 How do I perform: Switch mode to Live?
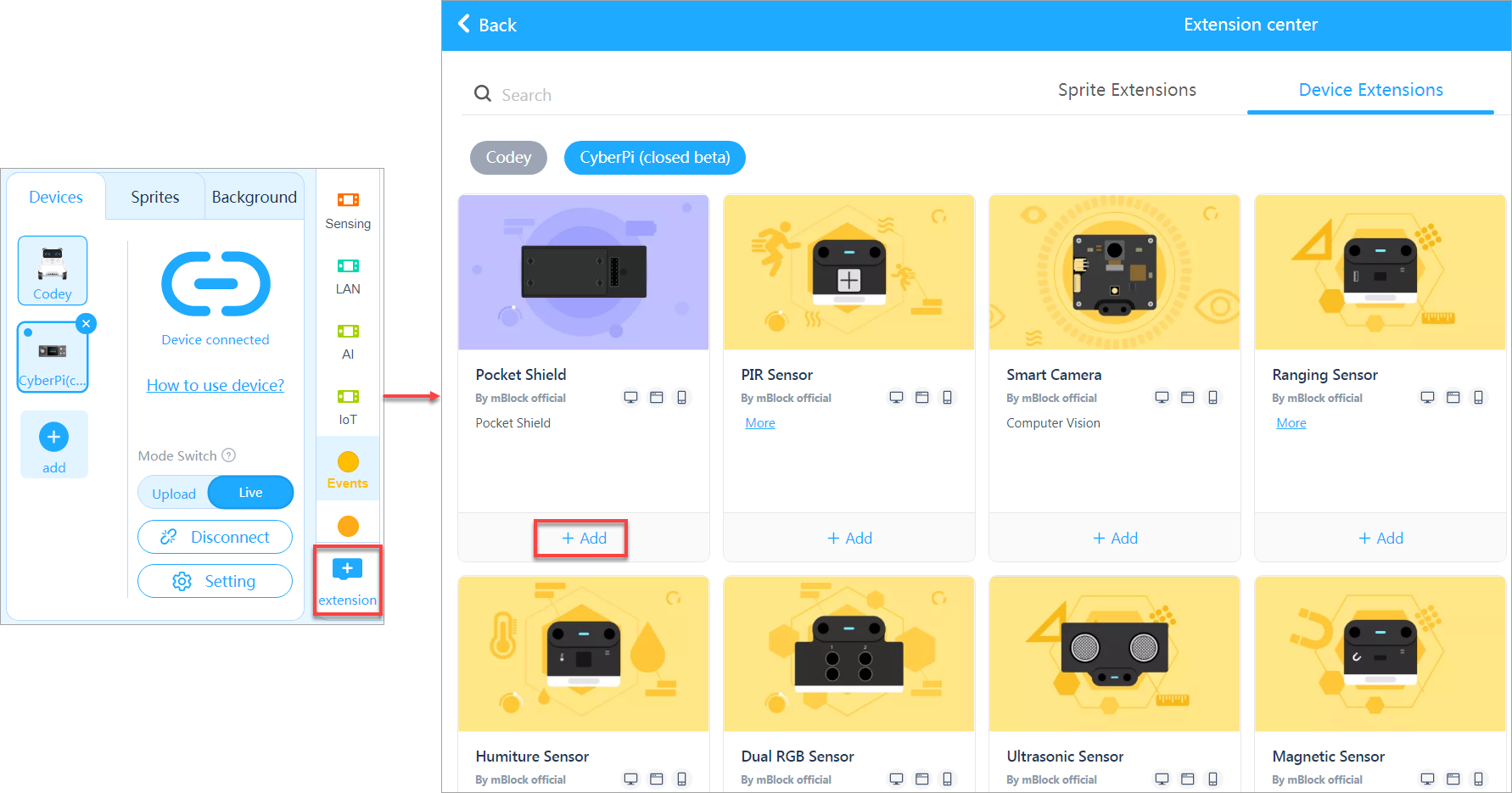[250, 493]
